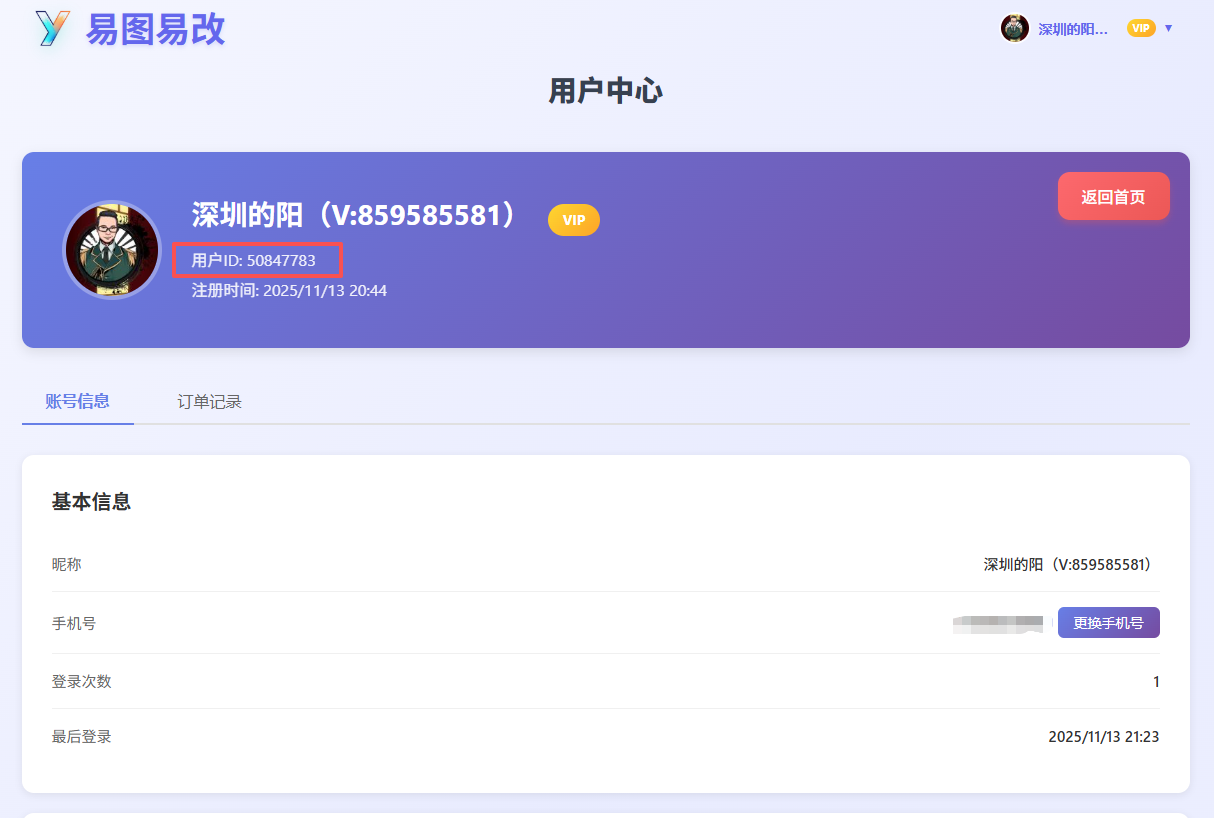Image resolution: width=1214 pixels, height=818 pixels.
Task: Click the blurred phone number value
Action: [998, 624]
